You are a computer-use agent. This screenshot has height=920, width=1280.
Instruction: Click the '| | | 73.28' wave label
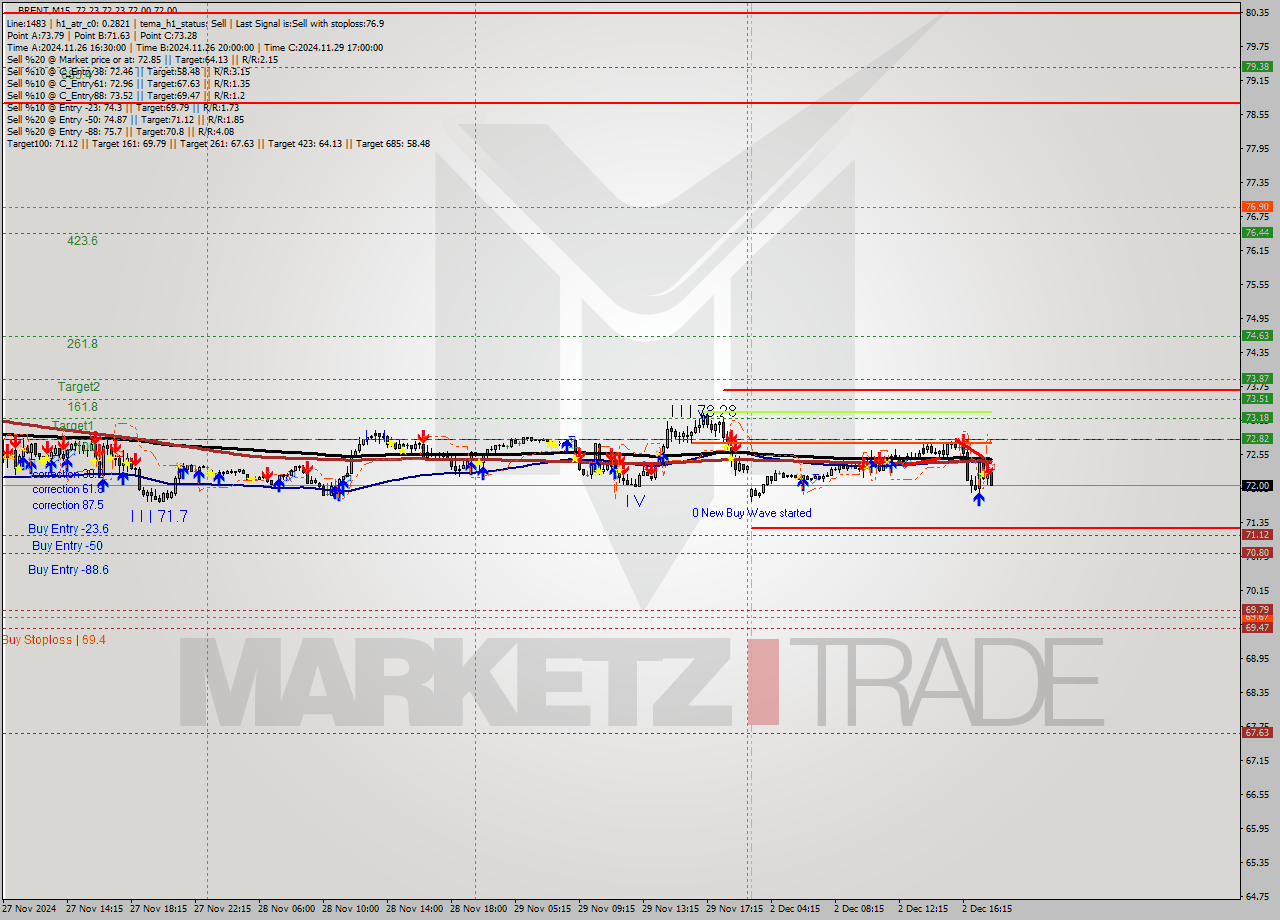[704, 410]
